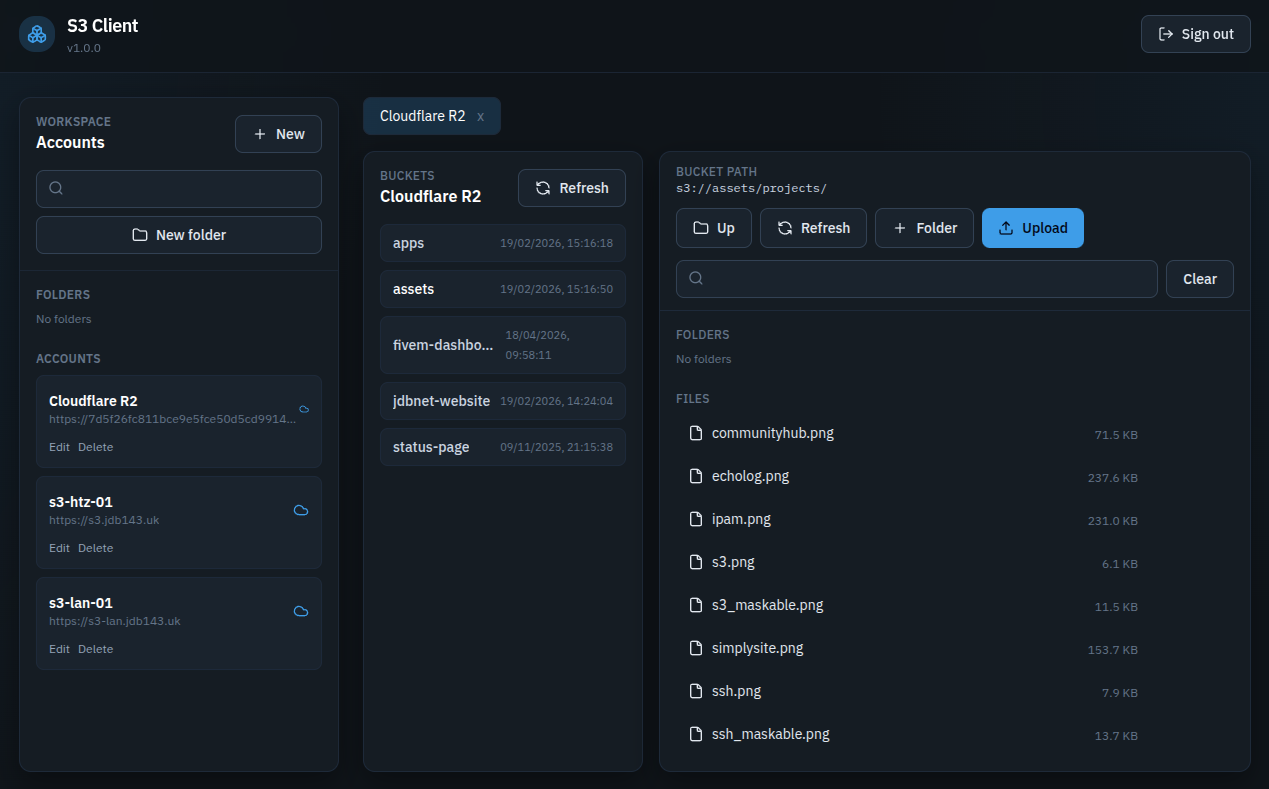Click the file icon beside communityhub.png
The height and width of the screenshot is (789, 1269).
coord(696,433)
